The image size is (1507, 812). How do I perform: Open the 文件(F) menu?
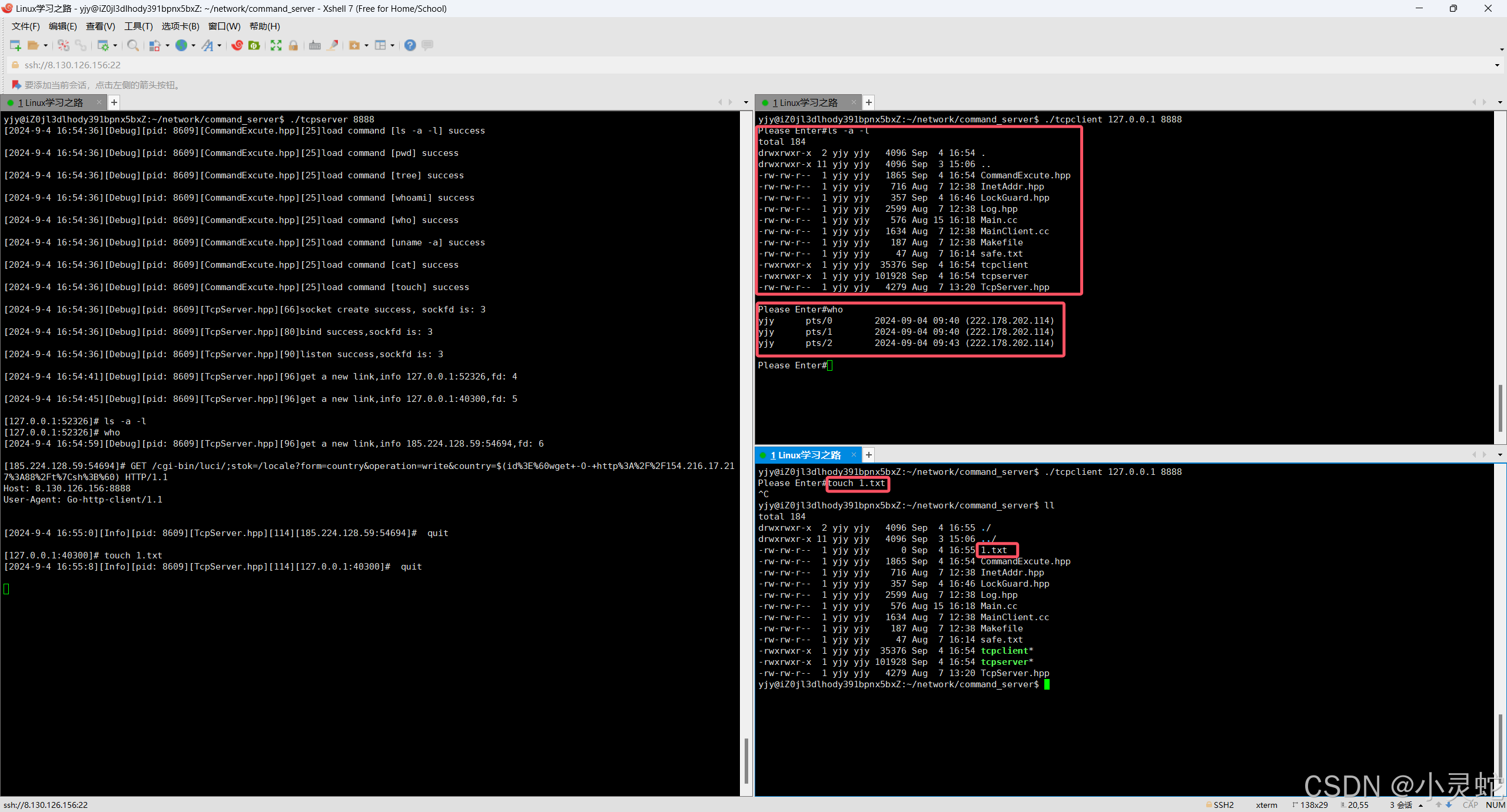tap(25, 26)
